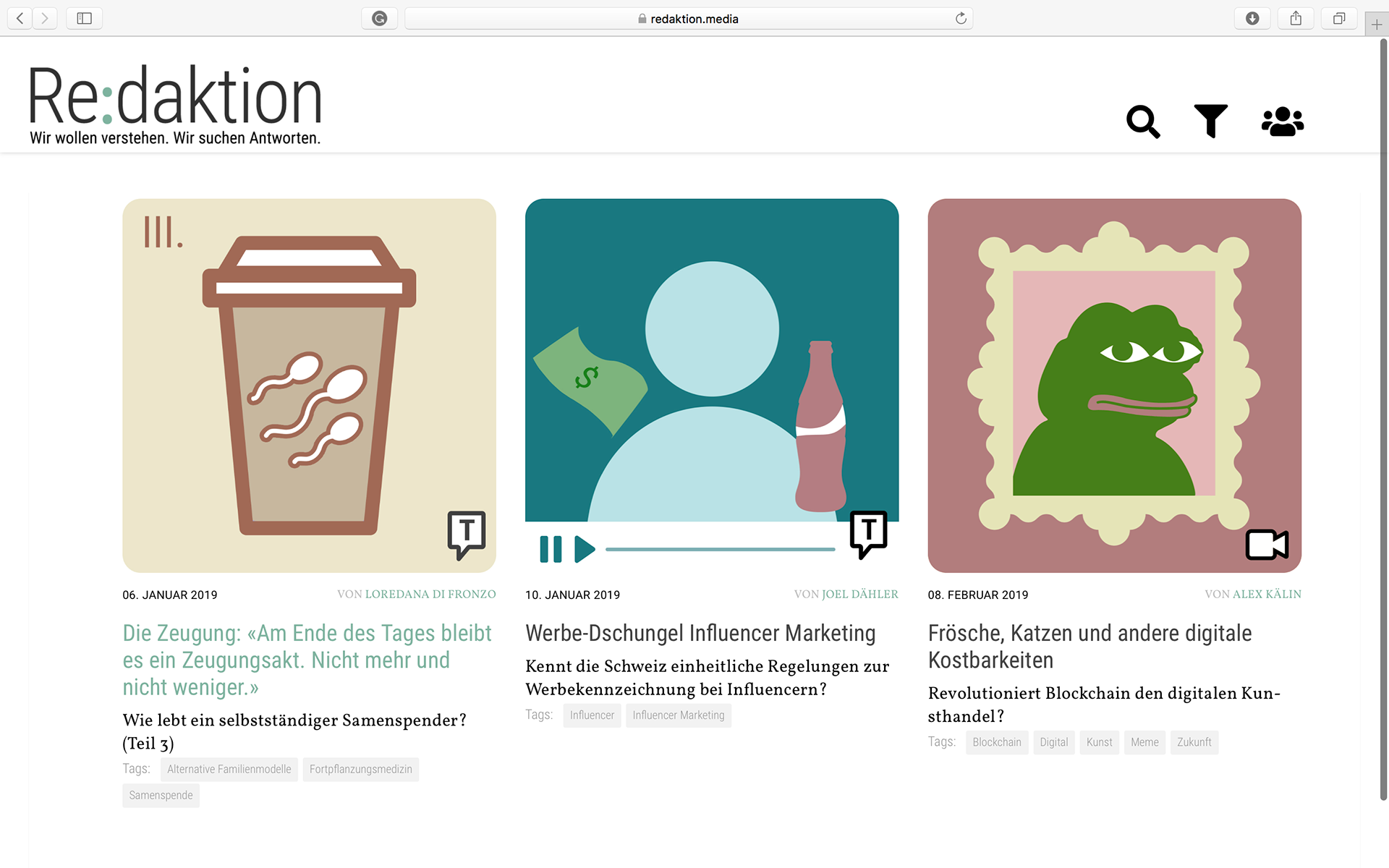Click the date 08. Februar 2019
1389x868 pixels.
978,595
